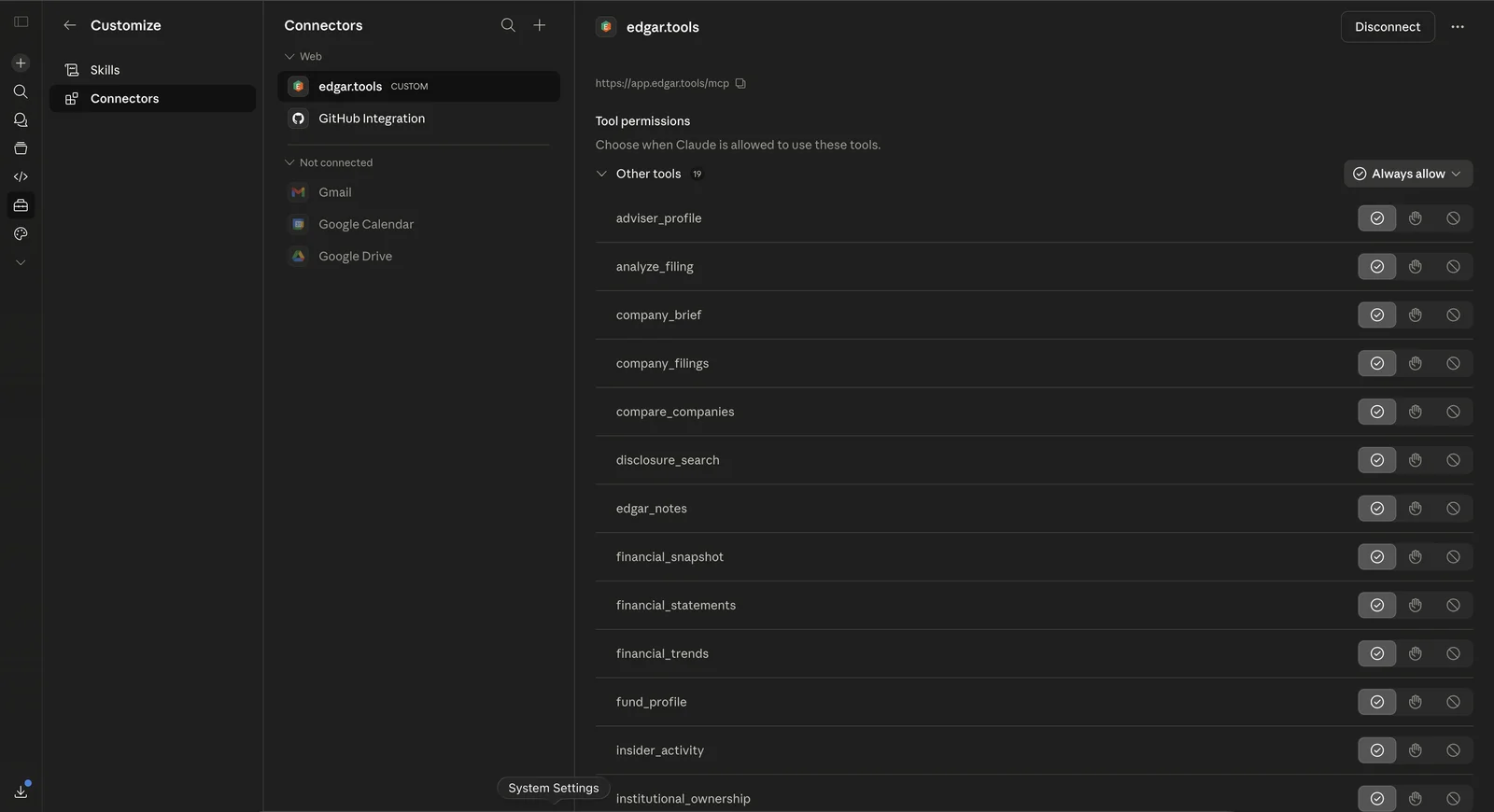The image size is (1494, 812).
Task: Click the edgar.tools header title
Action: [663, 27]
